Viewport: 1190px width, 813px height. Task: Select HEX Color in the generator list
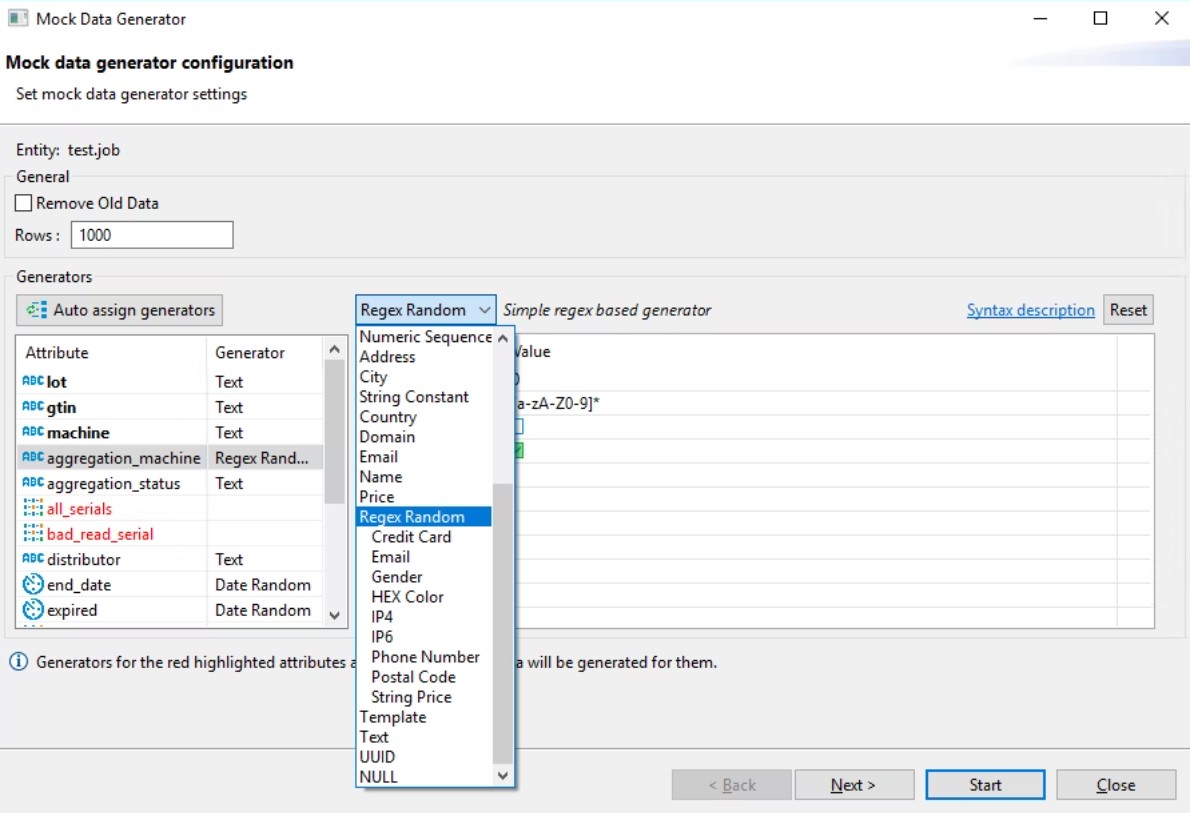click(407, 597)
